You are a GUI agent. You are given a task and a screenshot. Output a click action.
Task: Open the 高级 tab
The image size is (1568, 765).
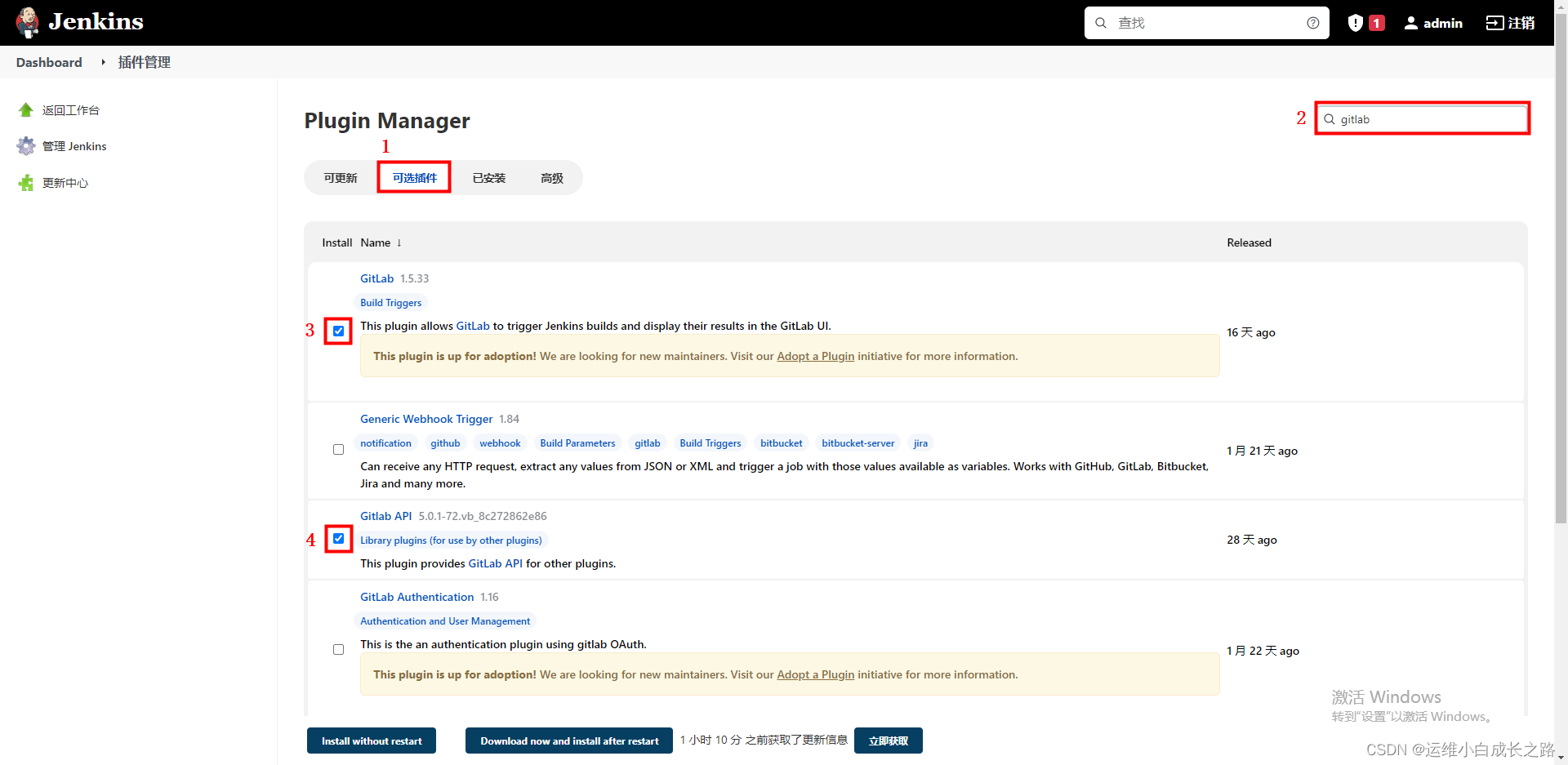pyautogui.click(x=552, y=178)
